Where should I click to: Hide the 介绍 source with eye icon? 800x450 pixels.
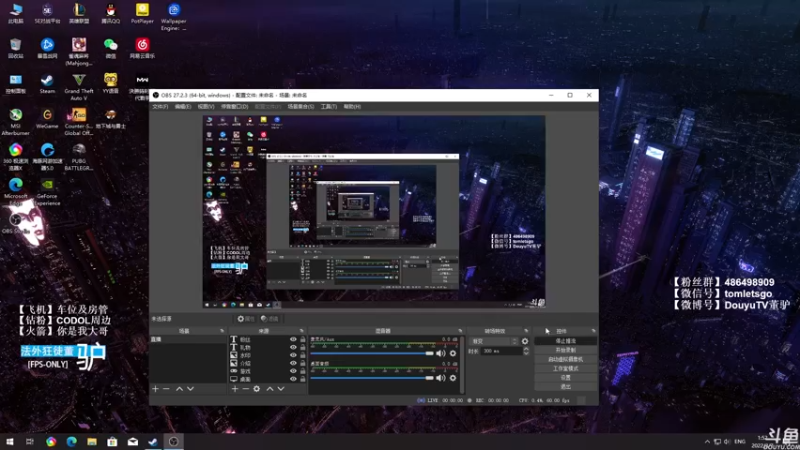coord(293,363)
